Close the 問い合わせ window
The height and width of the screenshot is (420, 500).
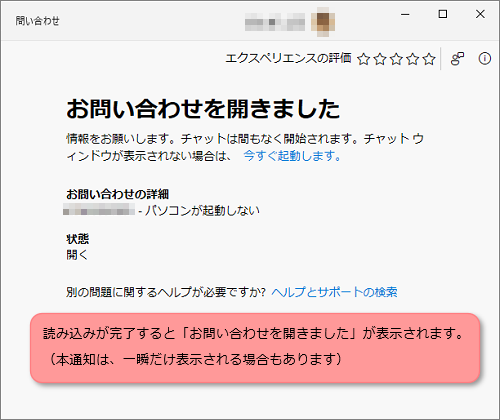point(480,14)
